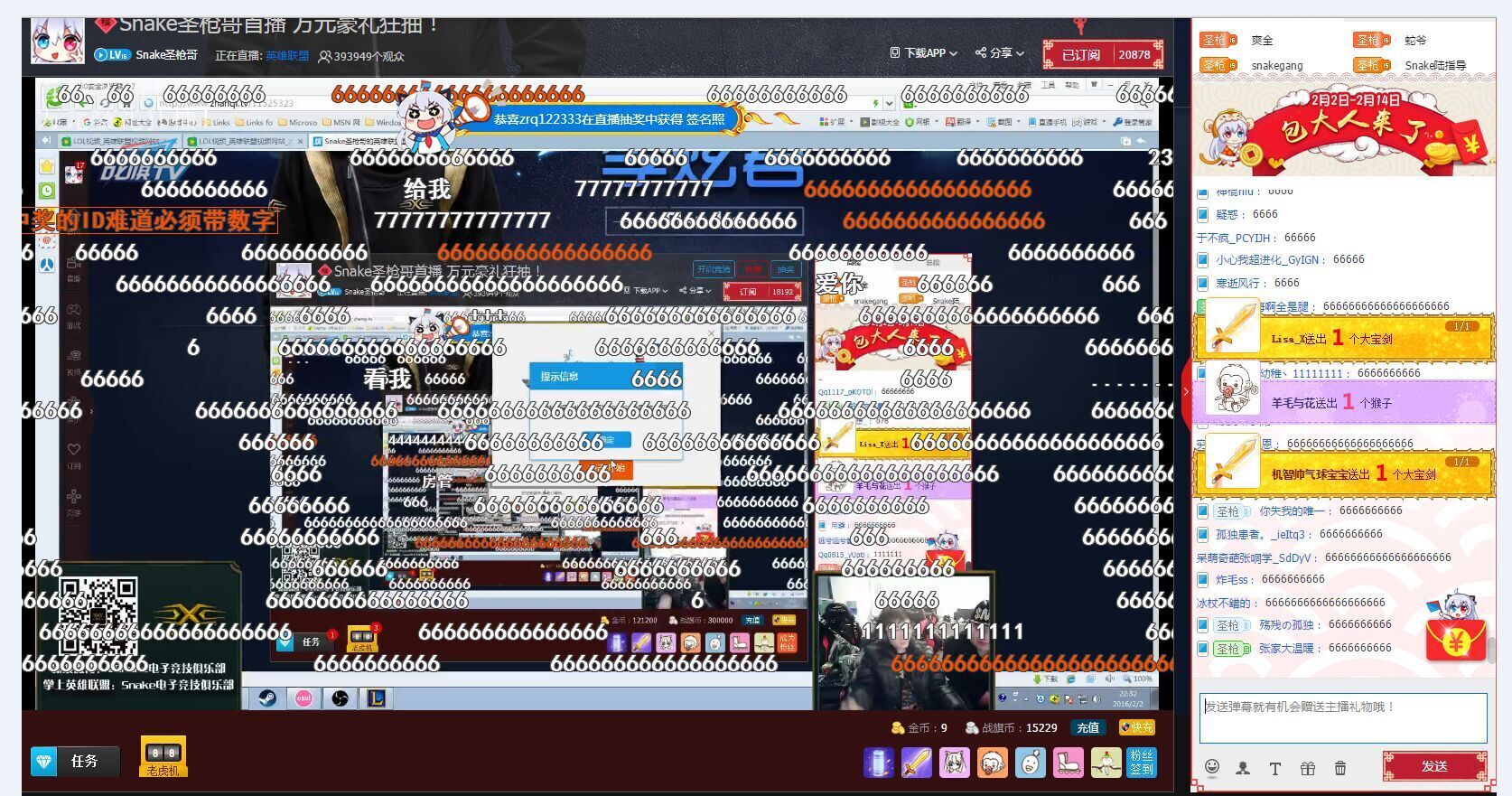Click the 金币 9 coin balance
Image resolution: width=1512 pixels, height=796 pixels.
pyautogui.click(x=919, y=728)
